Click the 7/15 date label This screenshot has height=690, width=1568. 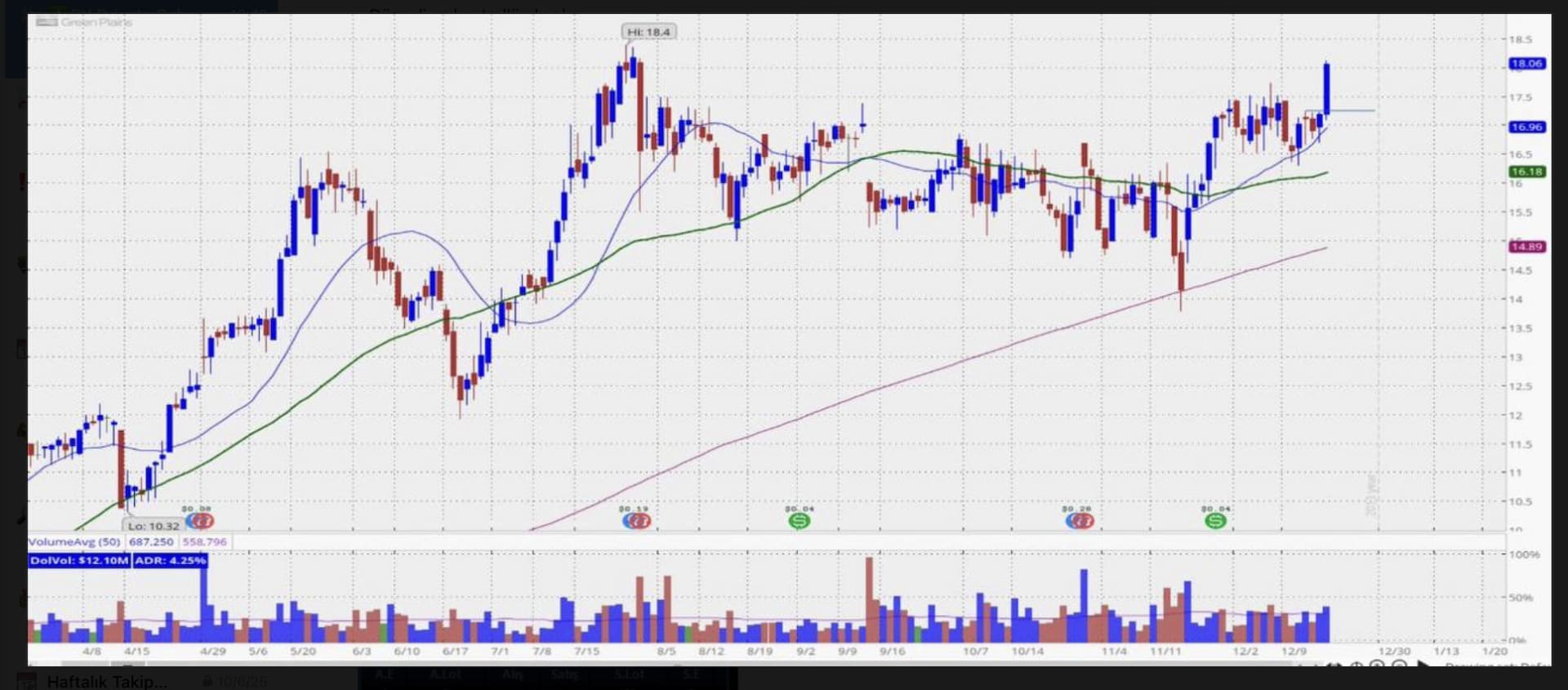[x=586, y=652]
